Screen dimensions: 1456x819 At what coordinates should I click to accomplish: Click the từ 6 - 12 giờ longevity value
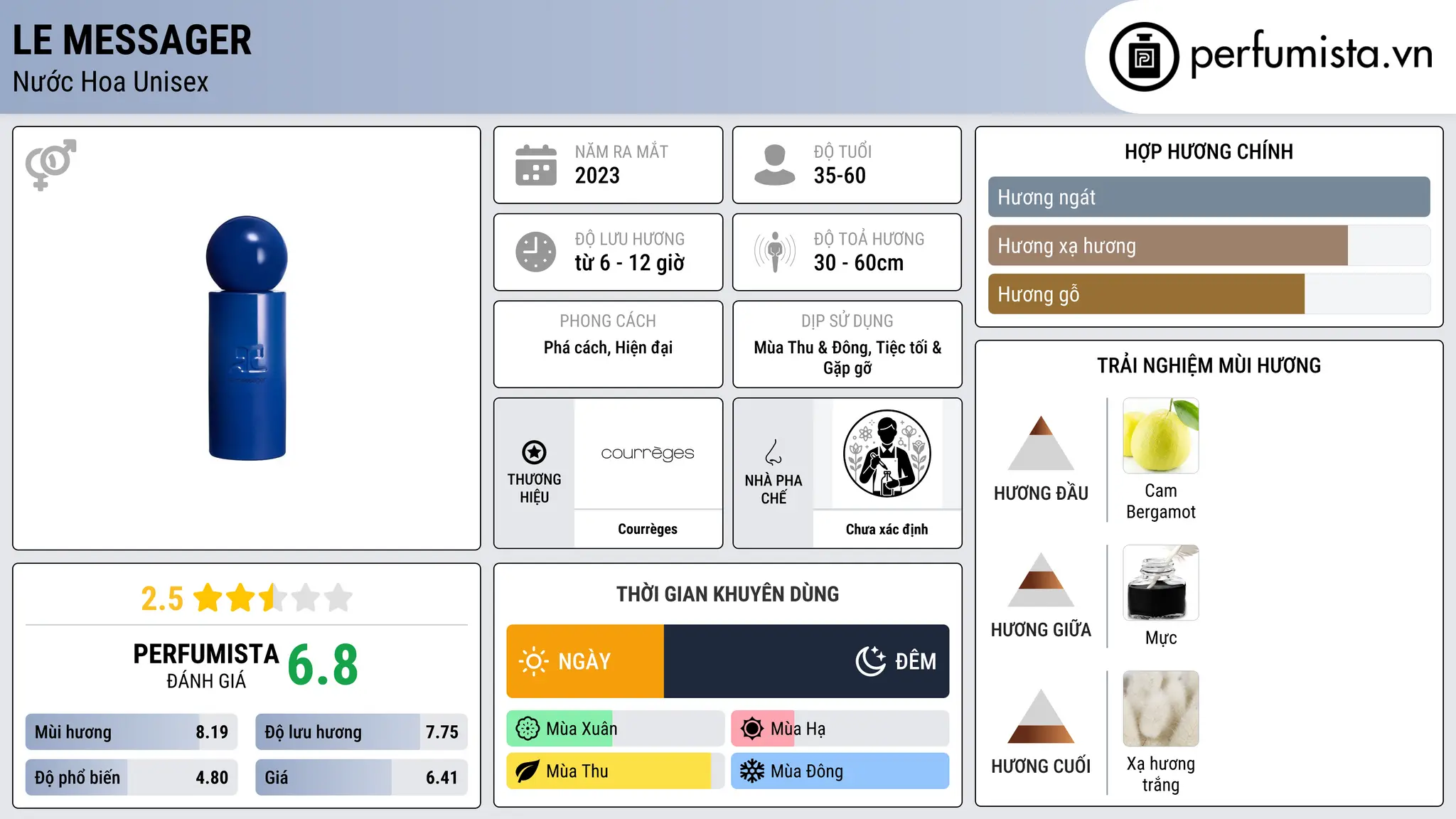point(630,263)
